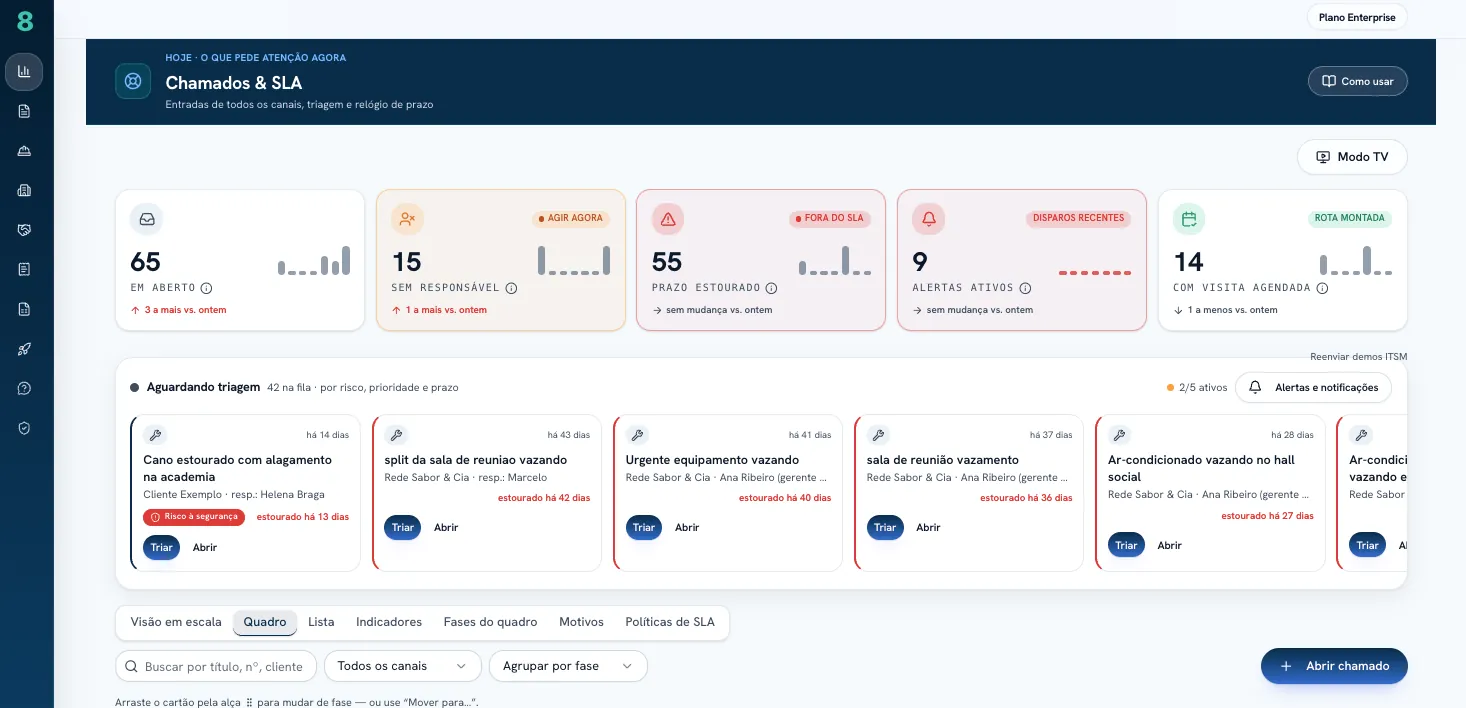
Task: View the Políticas de SLA tab
Action: (670, 622)
